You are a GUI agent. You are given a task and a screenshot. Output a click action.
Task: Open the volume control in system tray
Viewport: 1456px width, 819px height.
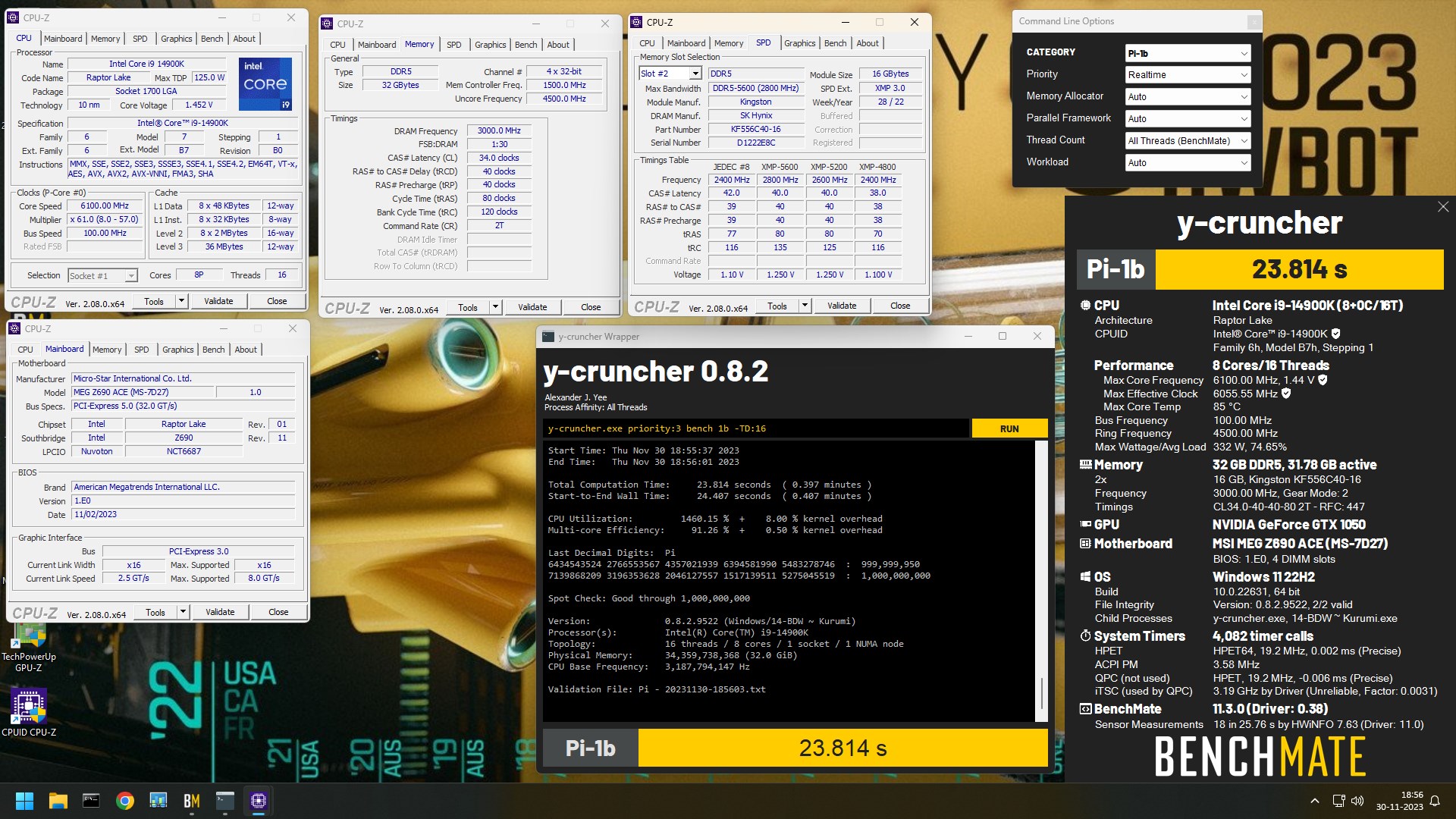(x=1357, y=801)
